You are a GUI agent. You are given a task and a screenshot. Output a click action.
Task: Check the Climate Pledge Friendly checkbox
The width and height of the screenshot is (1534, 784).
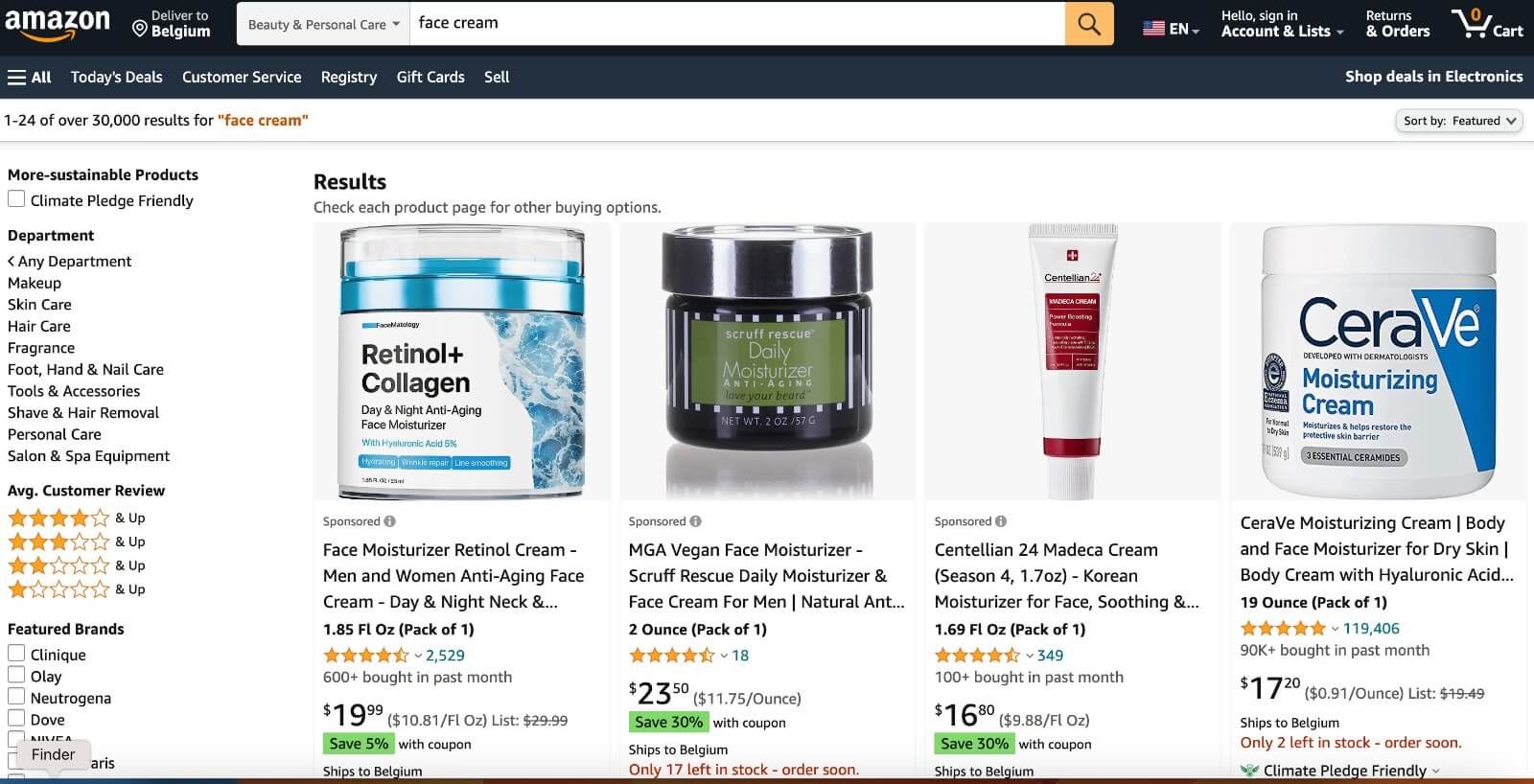[x=16, y=199]
